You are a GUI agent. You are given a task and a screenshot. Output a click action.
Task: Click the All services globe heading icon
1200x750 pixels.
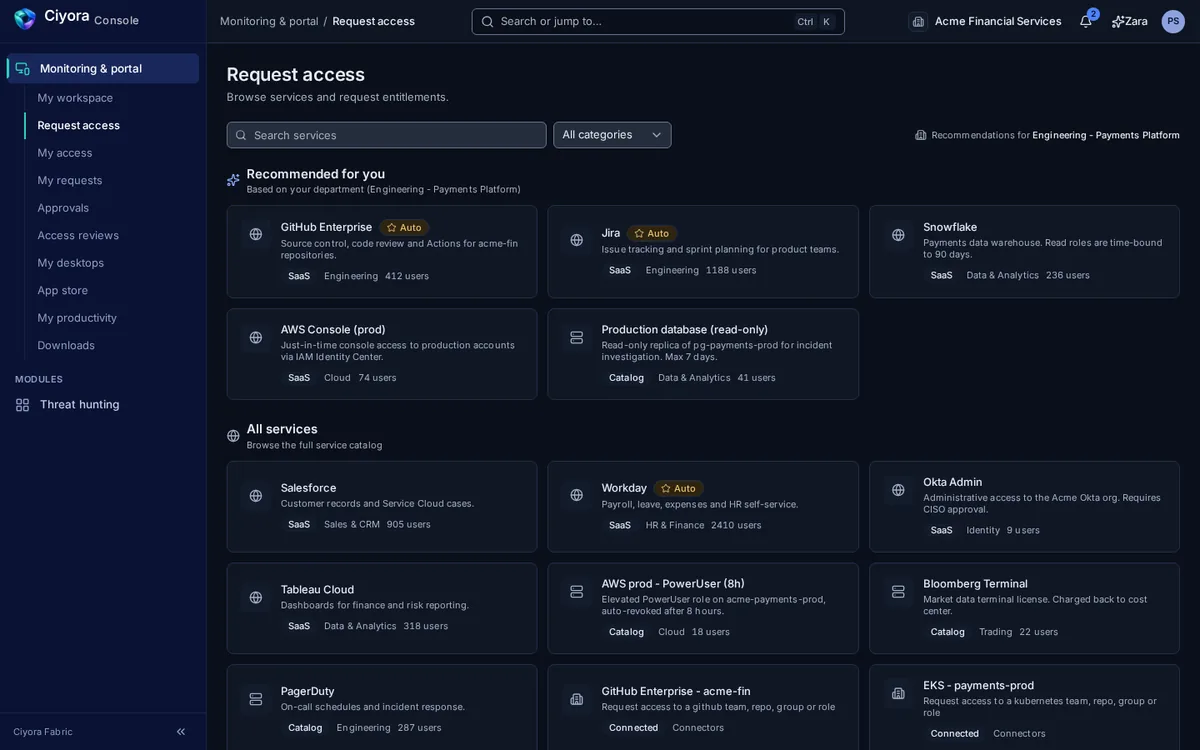233,436
